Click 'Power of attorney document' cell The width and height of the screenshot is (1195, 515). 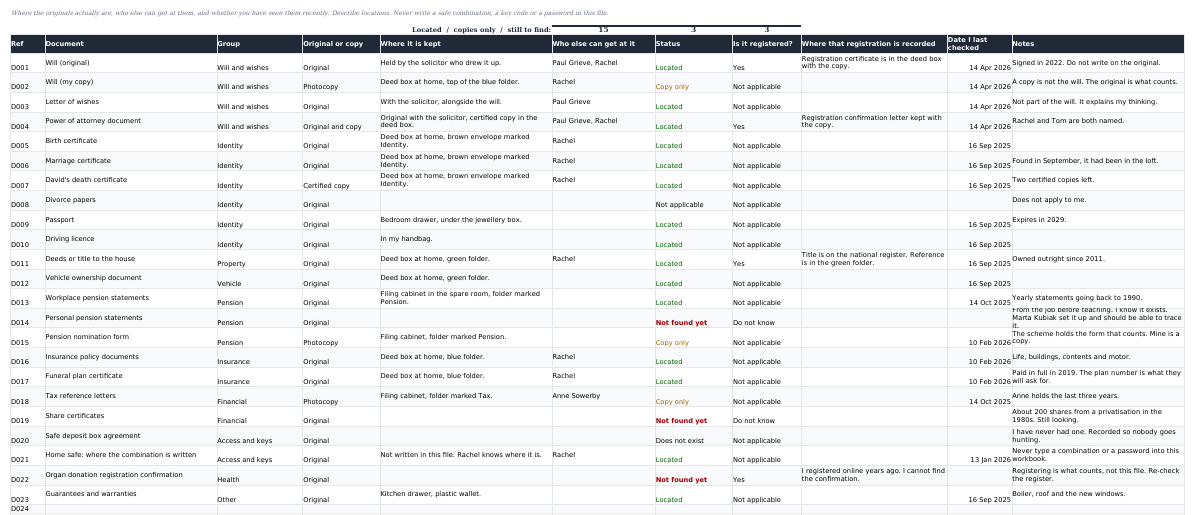click(x=131, y=122)
